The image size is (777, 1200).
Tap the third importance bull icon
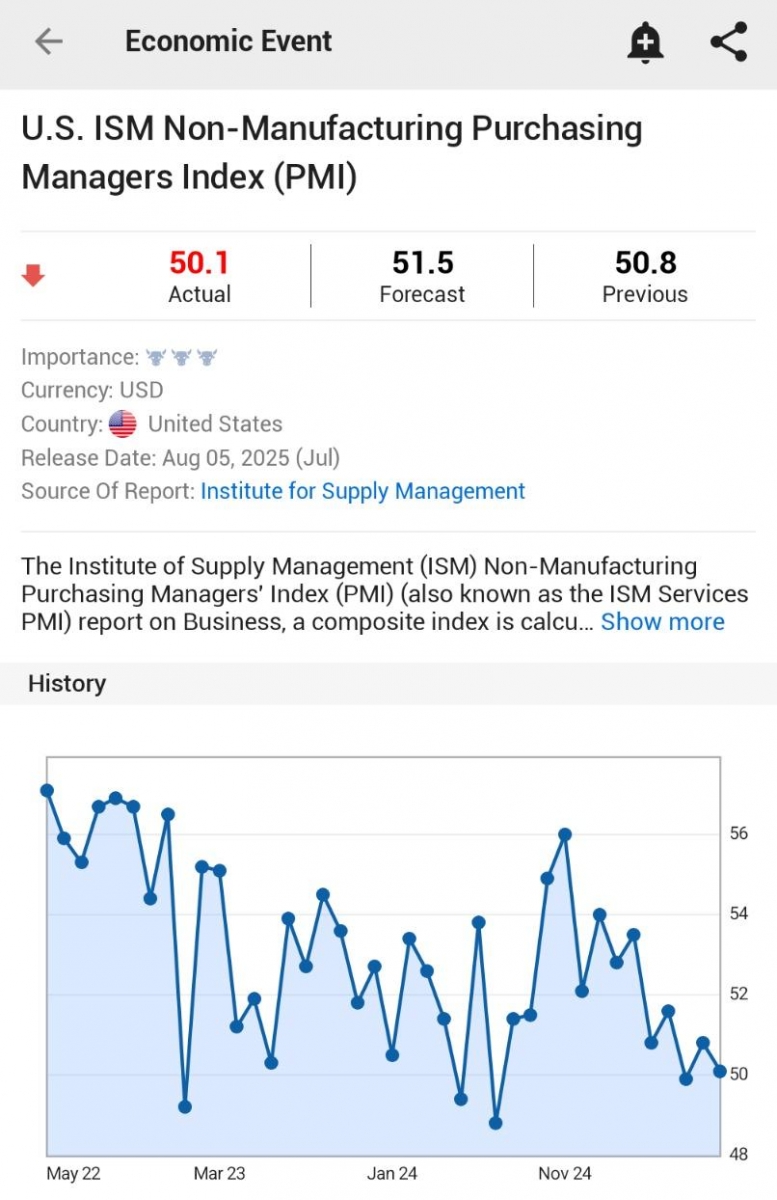point(207,357)
